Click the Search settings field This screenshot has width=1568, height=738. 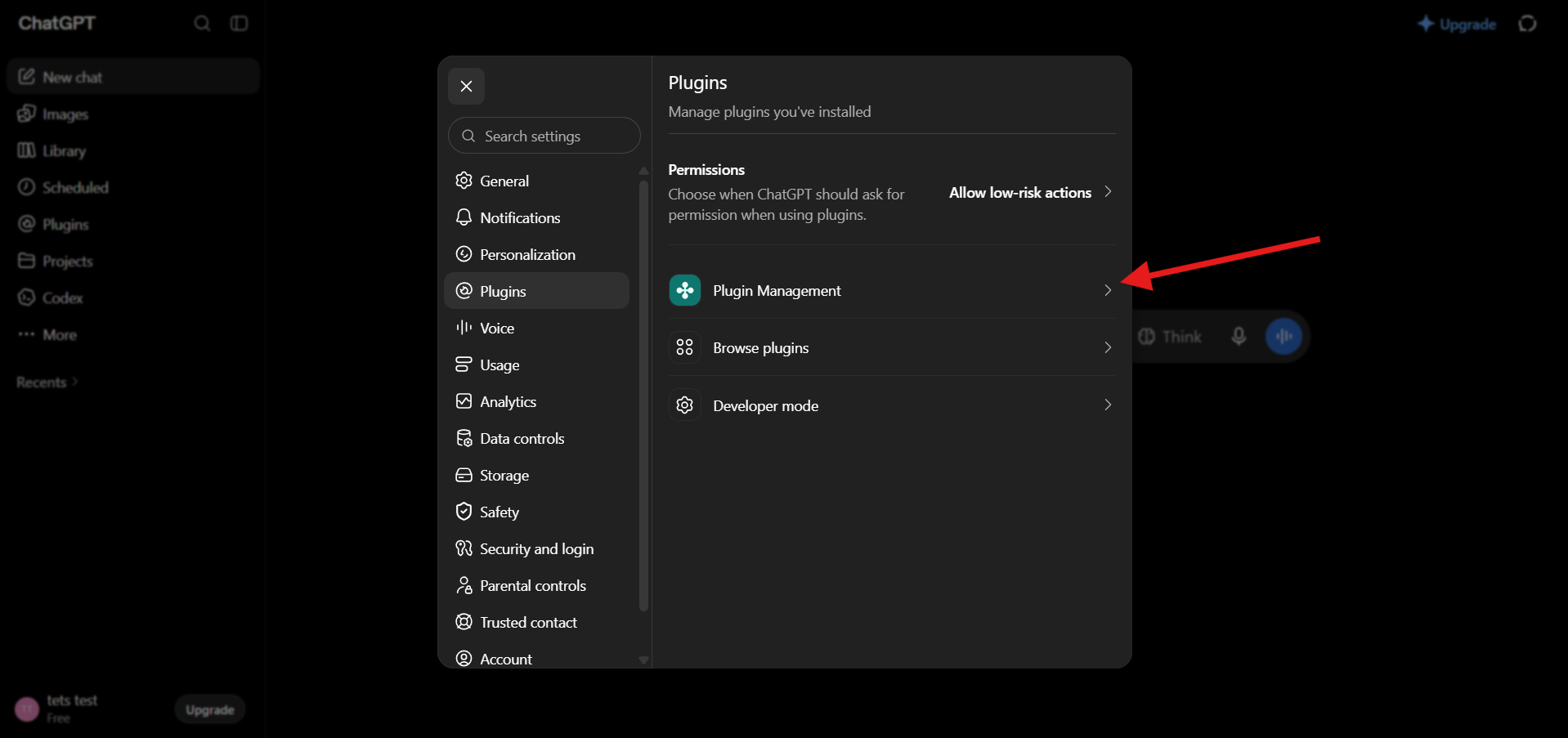click(544, 136)
